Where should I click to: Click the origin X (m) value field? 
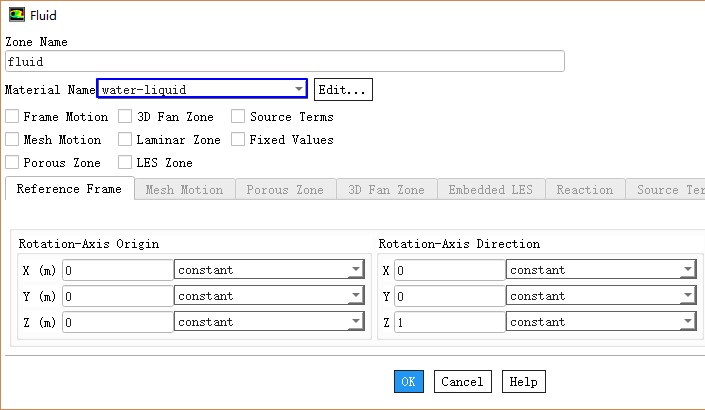pos(118,270)
